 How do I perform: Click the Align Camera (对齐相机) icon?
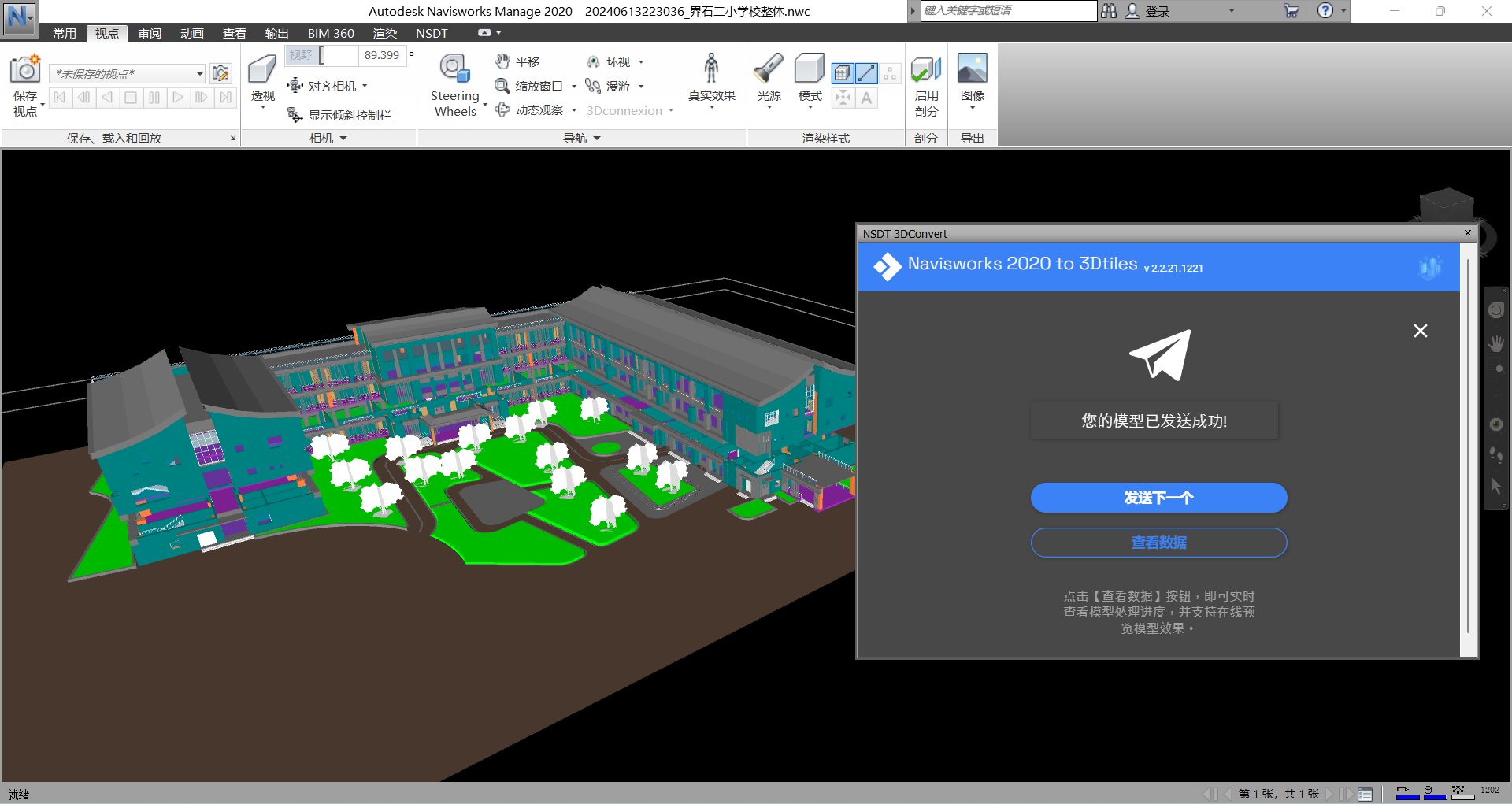(x=296, y=86)
